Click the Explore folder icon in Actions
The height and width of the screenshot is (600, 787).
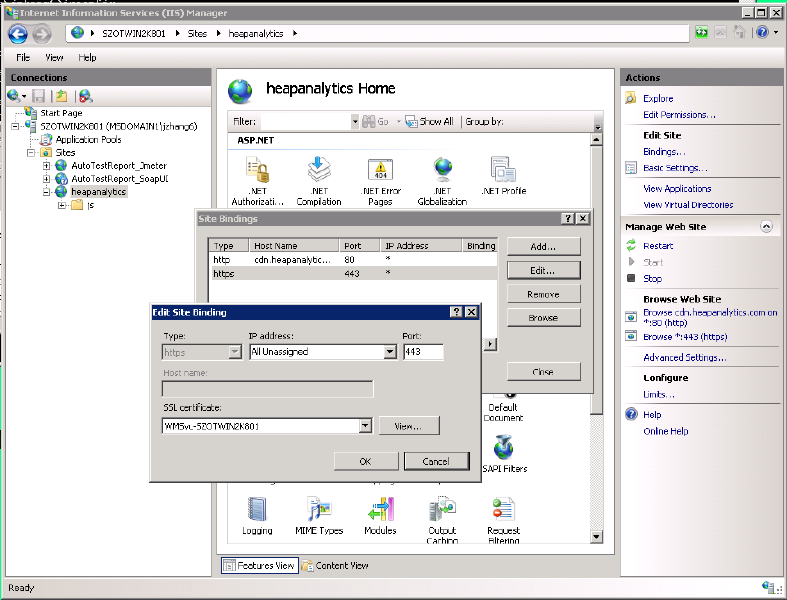click(x=630, y=98)
